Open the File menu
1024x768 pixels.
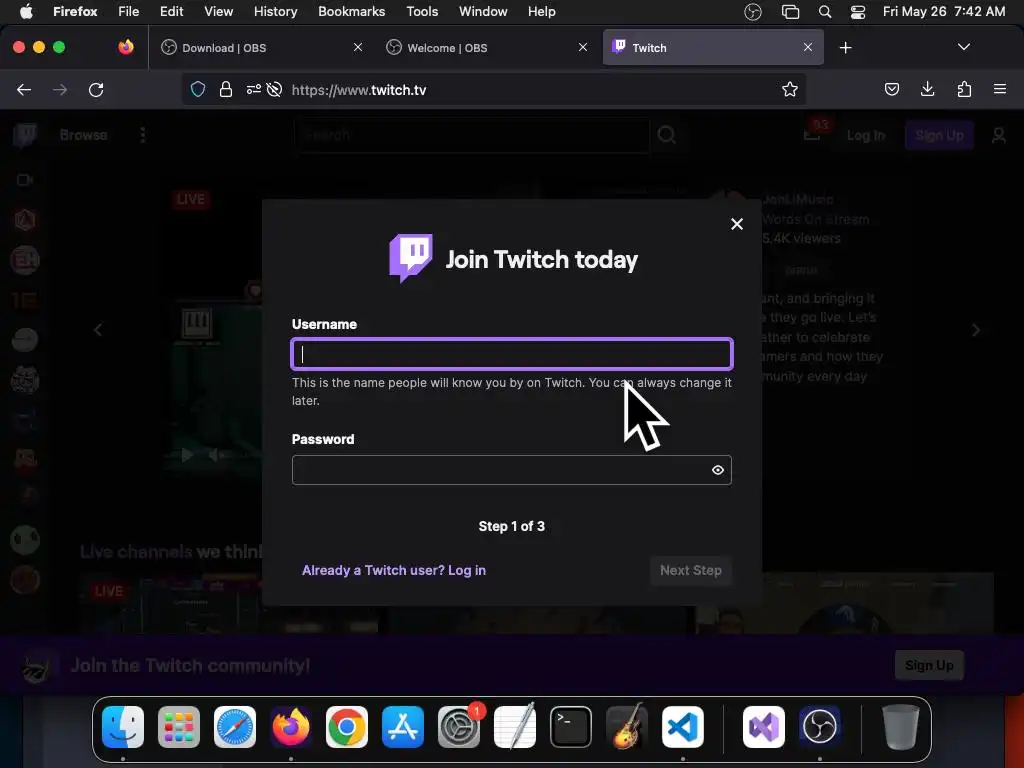click(x=129, y=11)
